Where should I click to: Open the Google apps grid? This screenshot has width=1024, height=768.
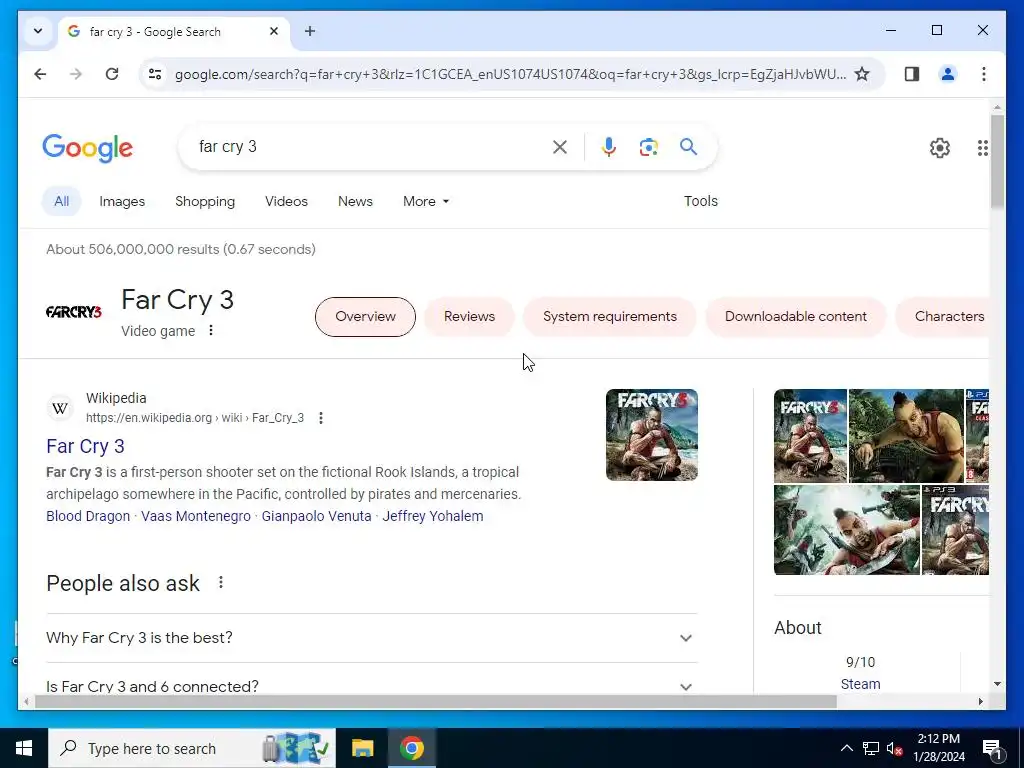click(982, 148)
